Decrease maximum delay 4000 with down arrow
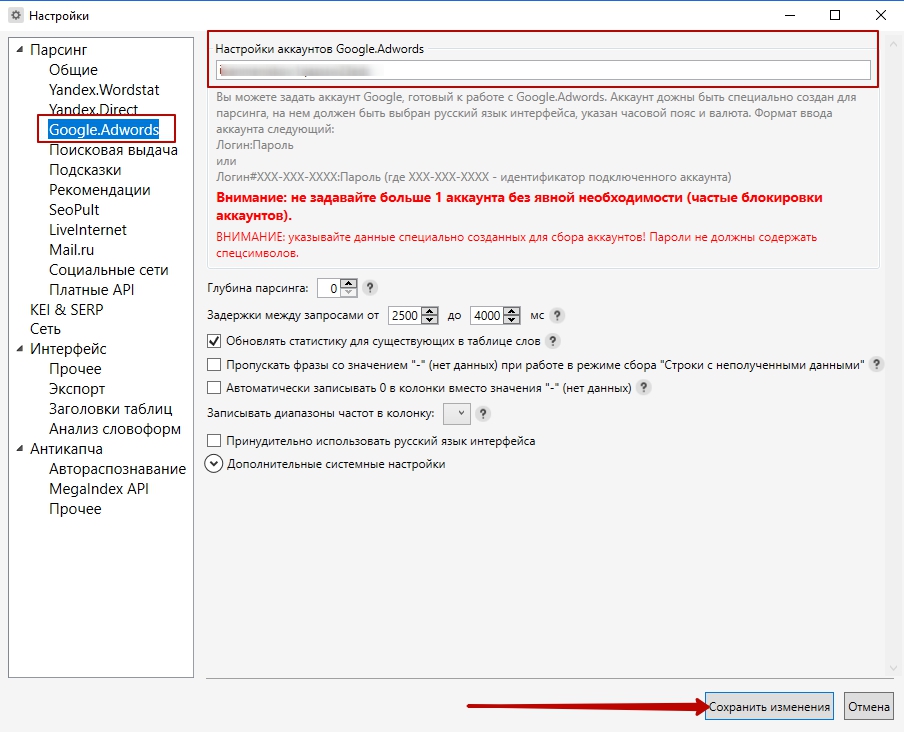 (512, 320)
